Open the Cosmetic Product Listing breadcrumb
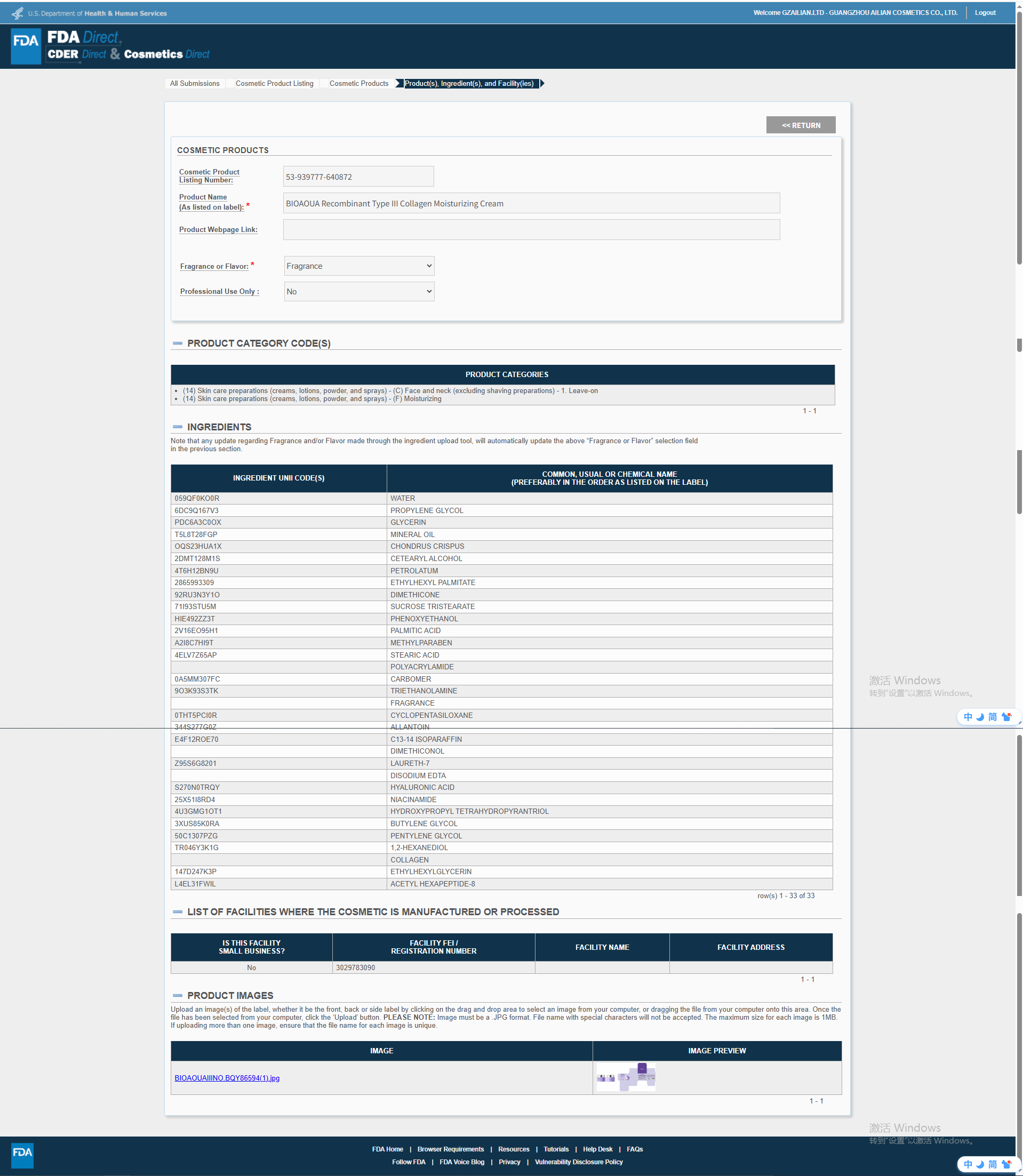The image size is (1023, 1176). click(274, 83)
